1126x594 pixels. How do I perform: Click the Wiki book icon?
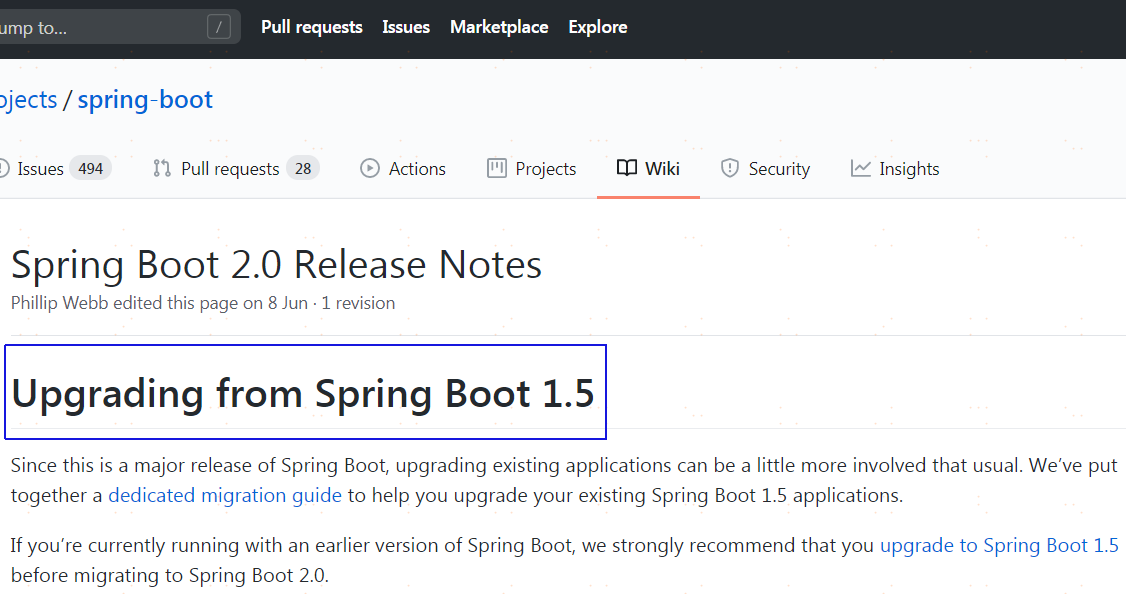click(x=627, y=168)
